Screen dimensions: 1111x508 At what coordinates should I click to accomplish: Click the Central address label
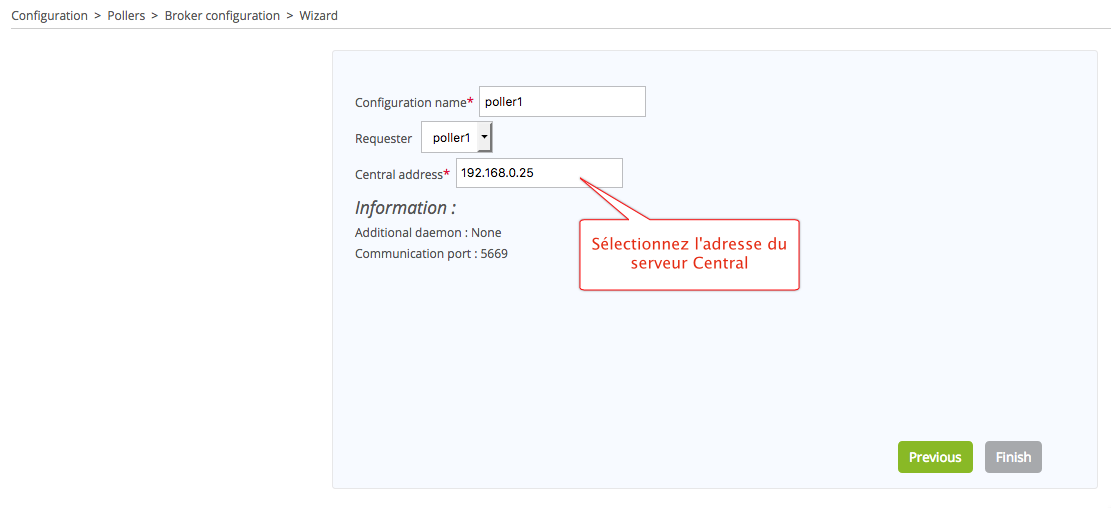pos(398,175)
